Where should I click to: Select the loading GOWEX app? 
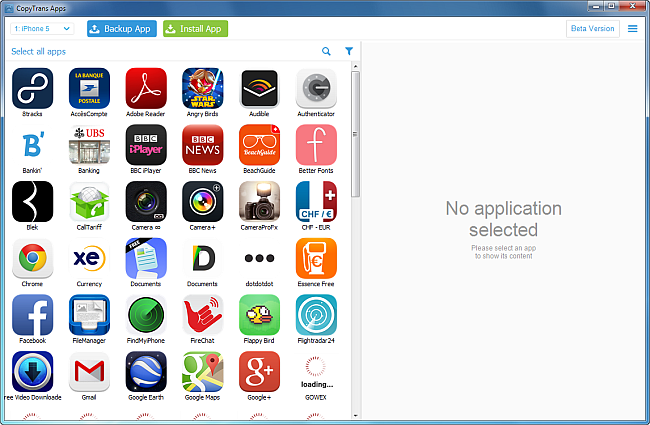coord(316,372)
